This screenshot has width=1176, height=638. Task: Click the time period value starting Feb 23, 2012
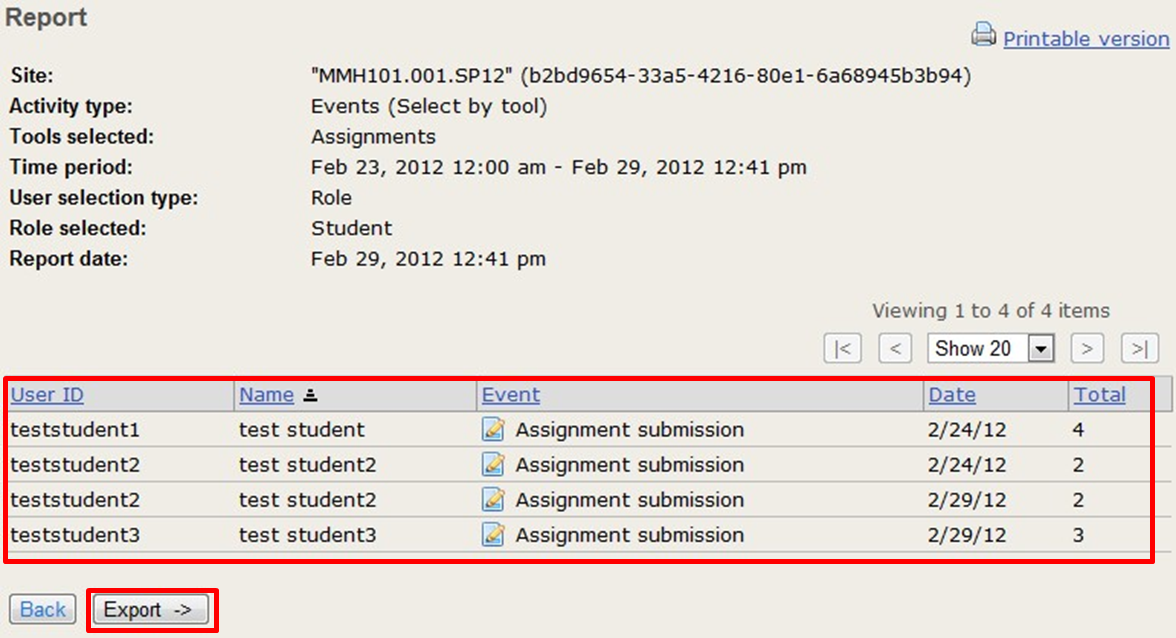(559, 167)
